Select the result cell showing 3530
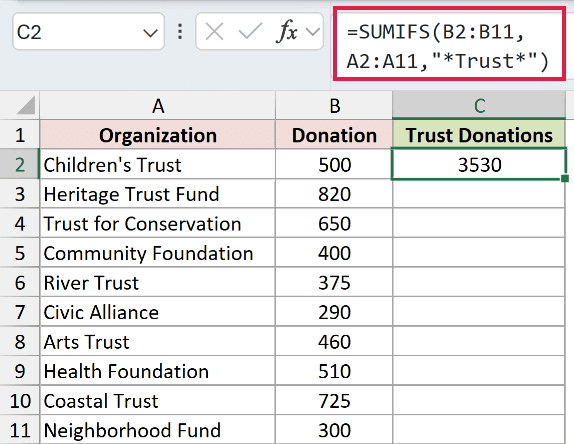Screen dimensions: 574x444 coord(479,164)
